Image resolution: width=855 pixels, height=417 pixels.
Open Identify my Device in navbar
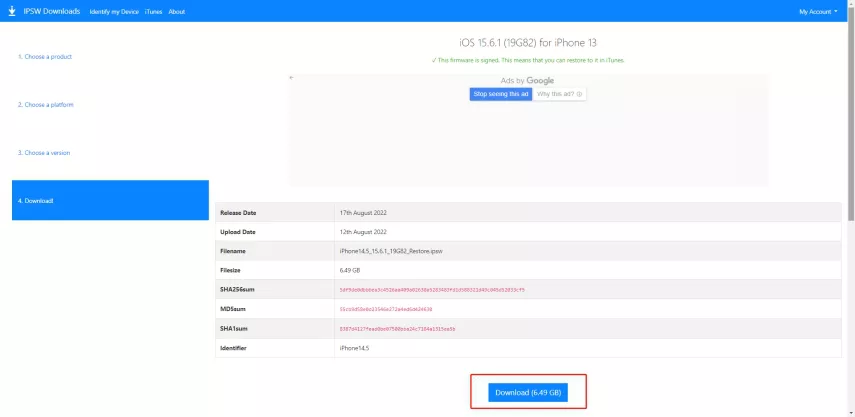[x=114, y=11]
